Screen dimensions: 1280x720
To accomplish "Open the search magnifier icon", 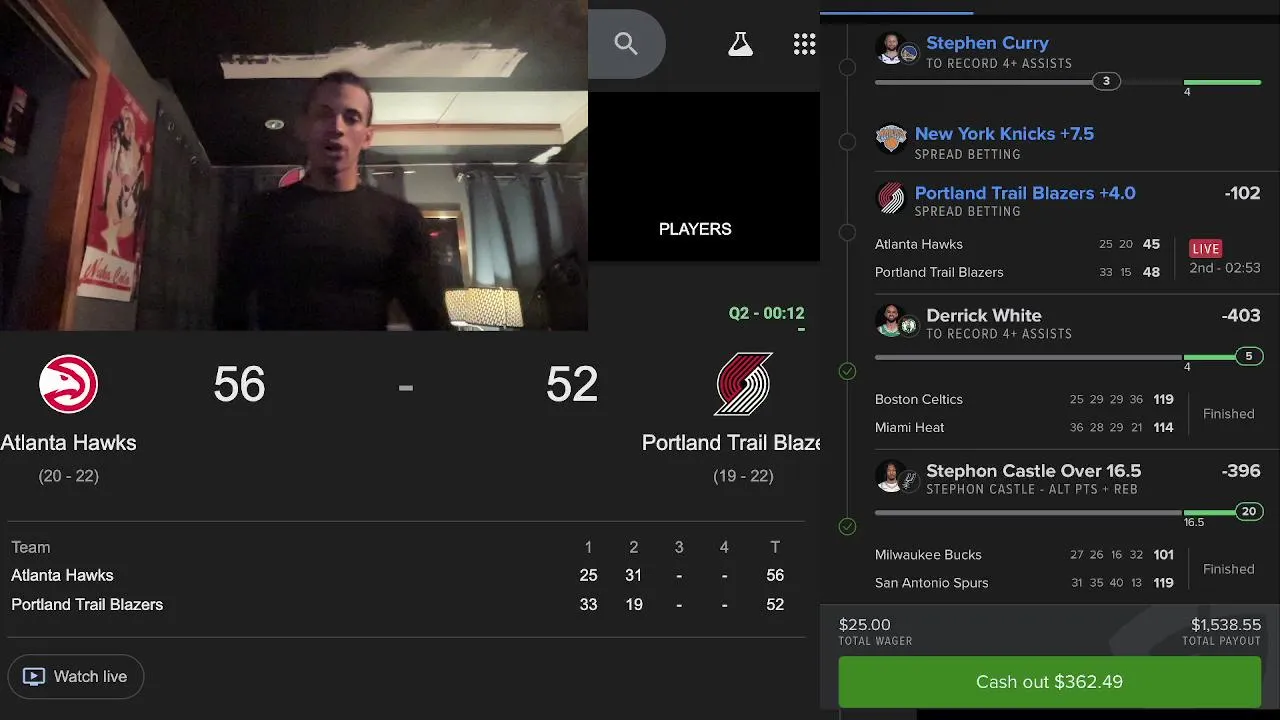I will coord(626,43).
